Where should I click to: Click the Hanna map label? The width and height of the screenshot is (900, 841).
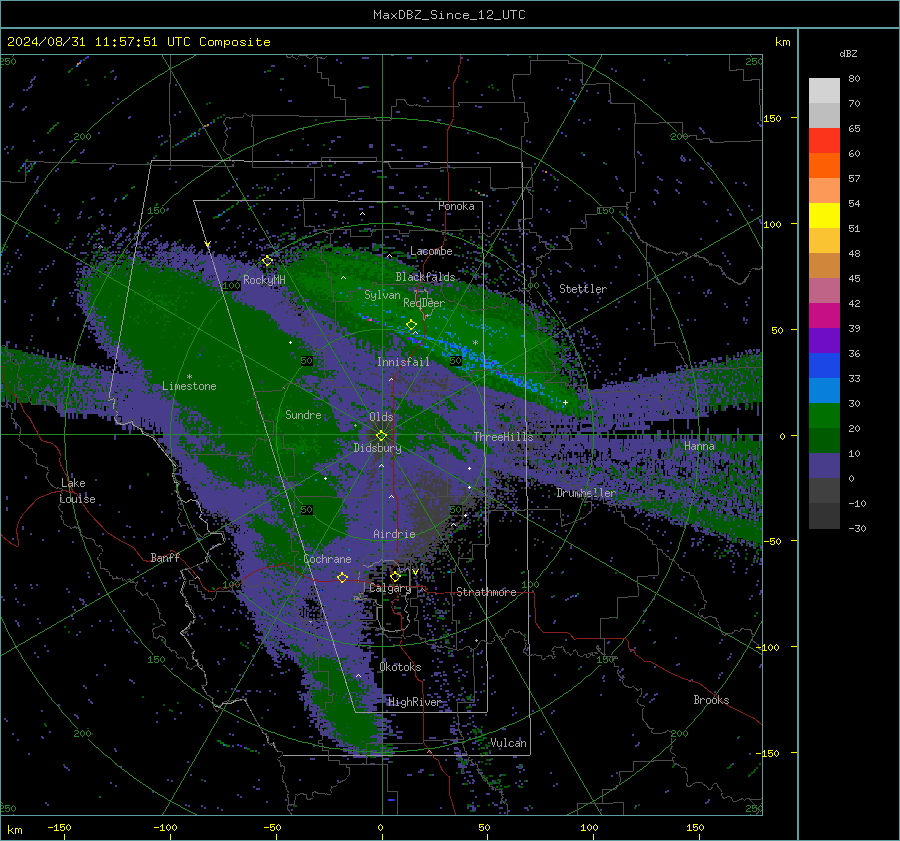(699, 446)
